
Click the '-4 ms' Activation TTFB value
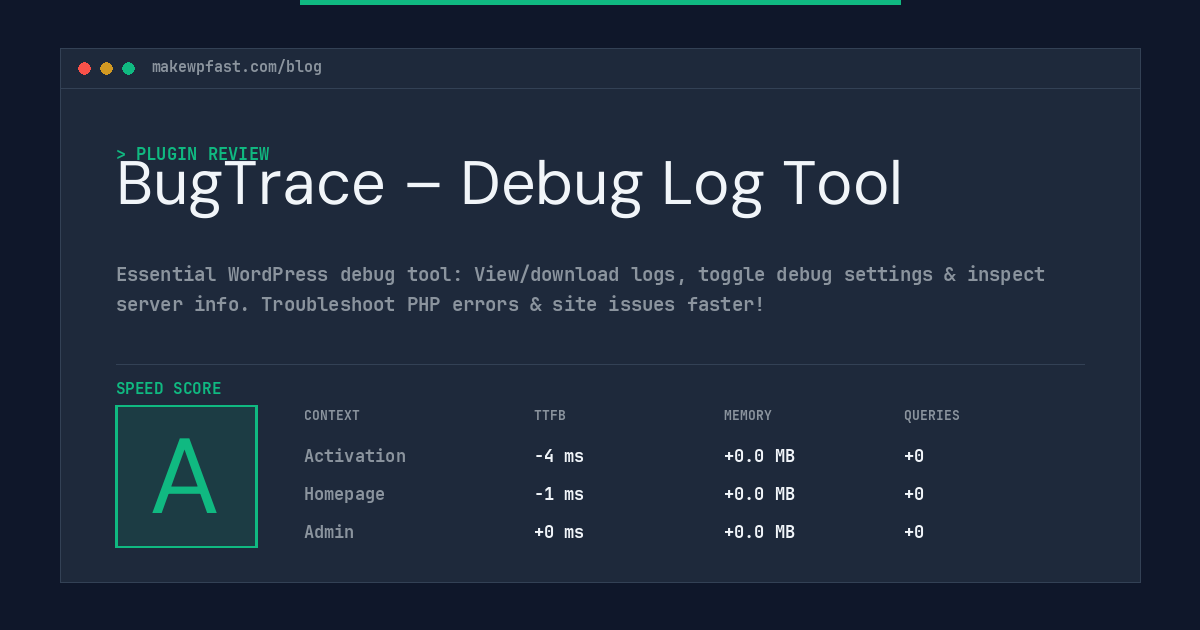559,456
